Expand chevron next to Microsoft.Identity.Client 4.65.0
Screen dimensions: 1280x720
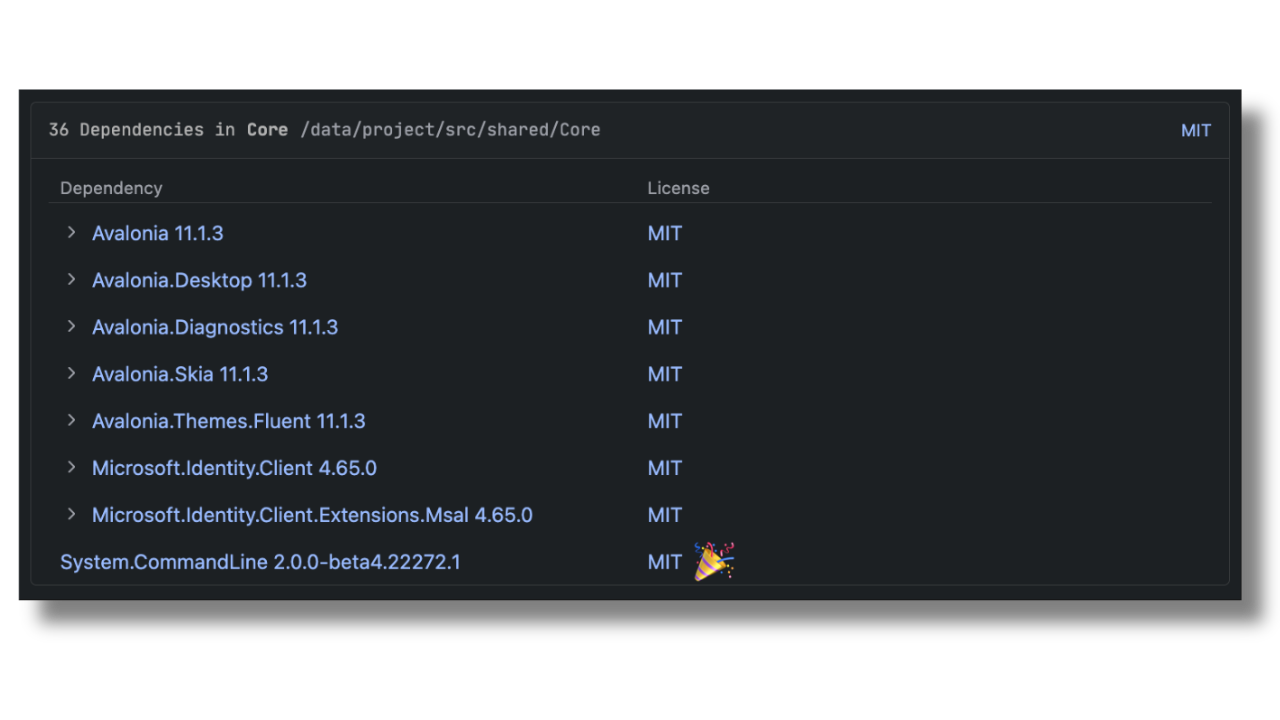pos(71,468)
